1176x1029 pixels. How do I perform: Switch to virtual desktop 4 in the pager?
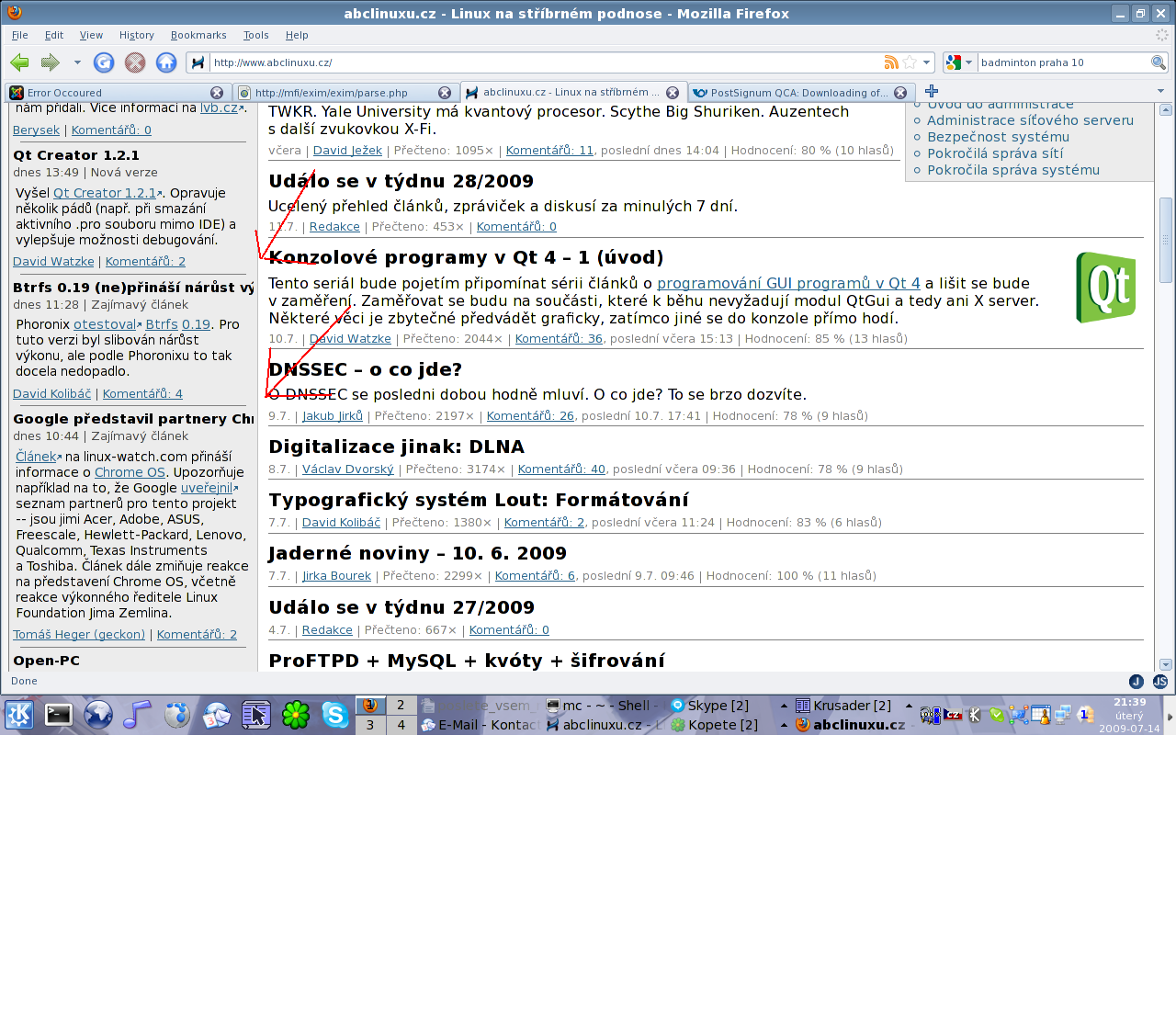pyautogui.click(x=401, y=725)
